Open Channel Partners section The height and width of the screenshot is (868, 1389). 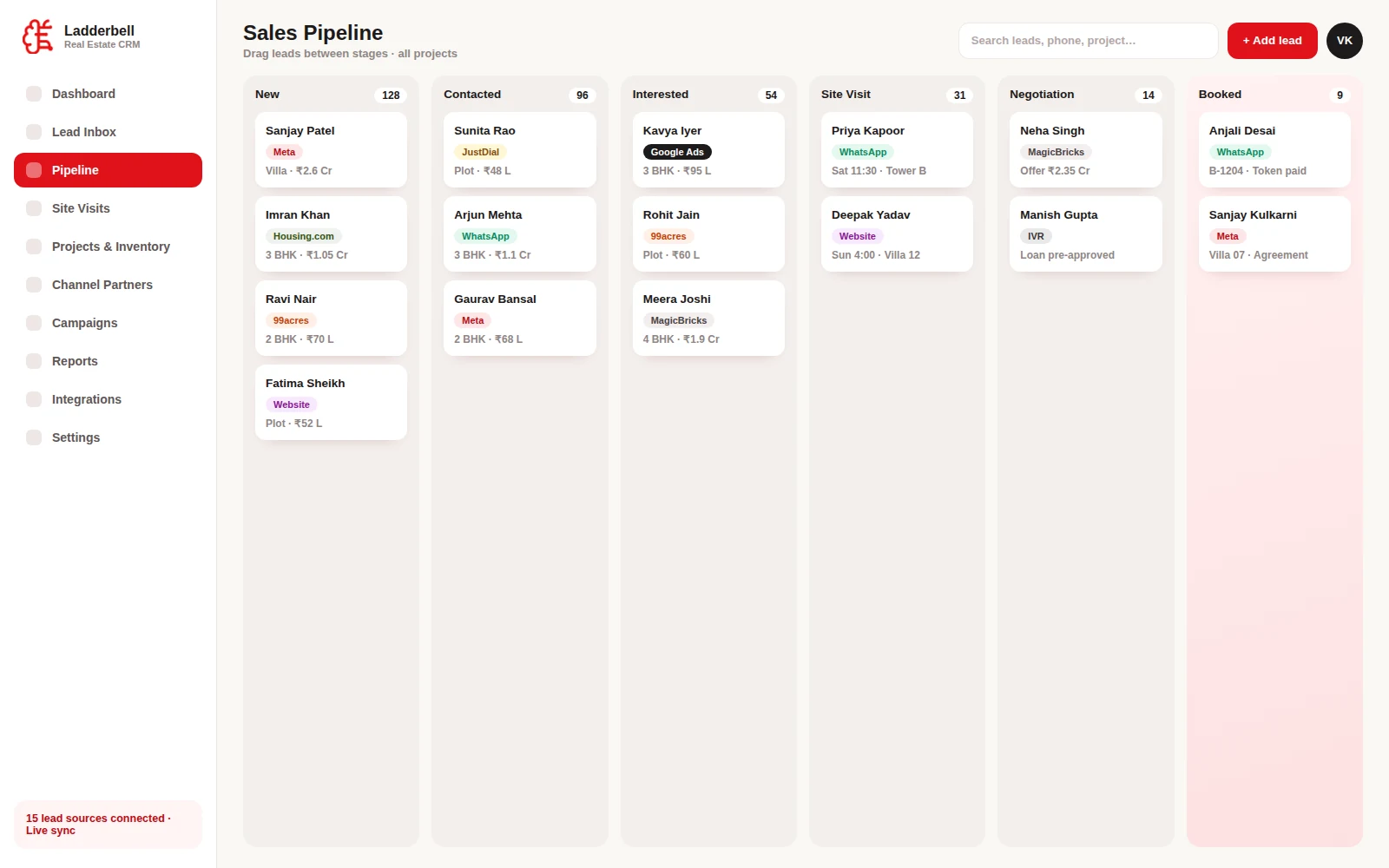click(x=108, y=285)
